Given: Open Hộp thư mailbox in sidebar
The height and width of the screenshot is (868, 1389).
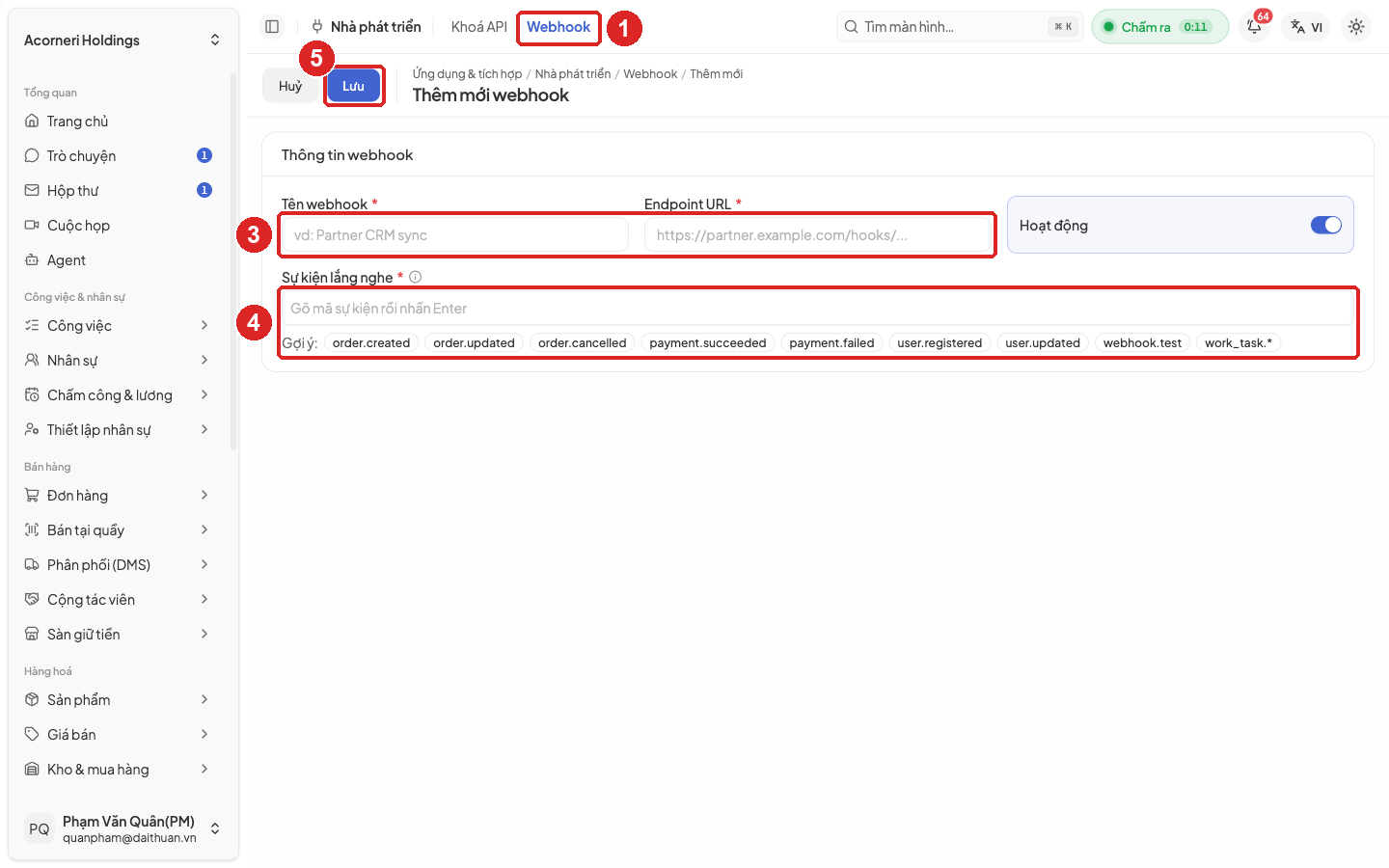Looking at the screenshot, I should coord(118,191).
